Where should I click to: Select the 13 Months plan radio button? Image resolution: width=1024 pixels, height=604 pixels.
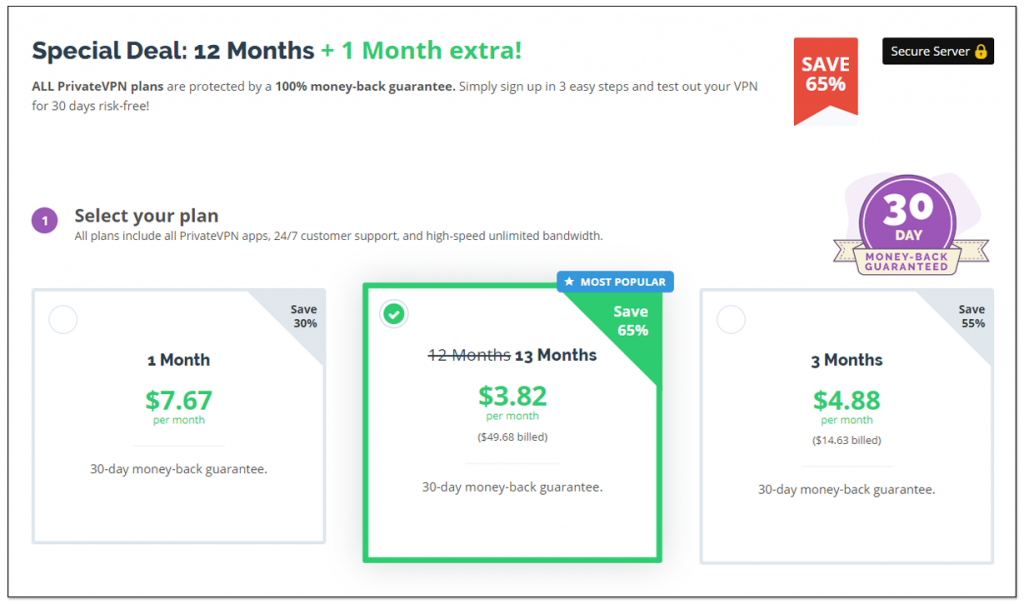pos(395,314)
